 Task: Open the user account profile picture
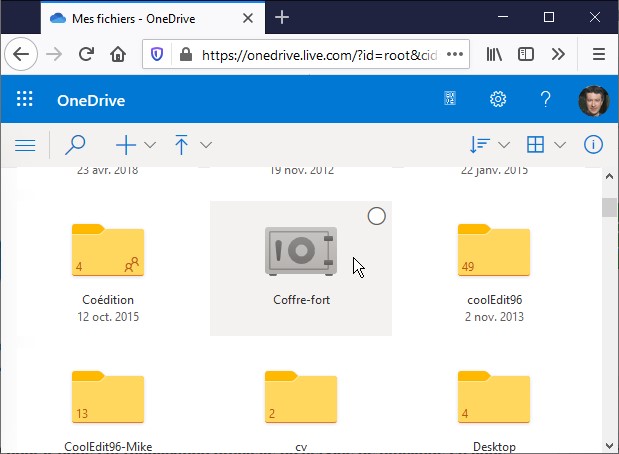[593, 100]
